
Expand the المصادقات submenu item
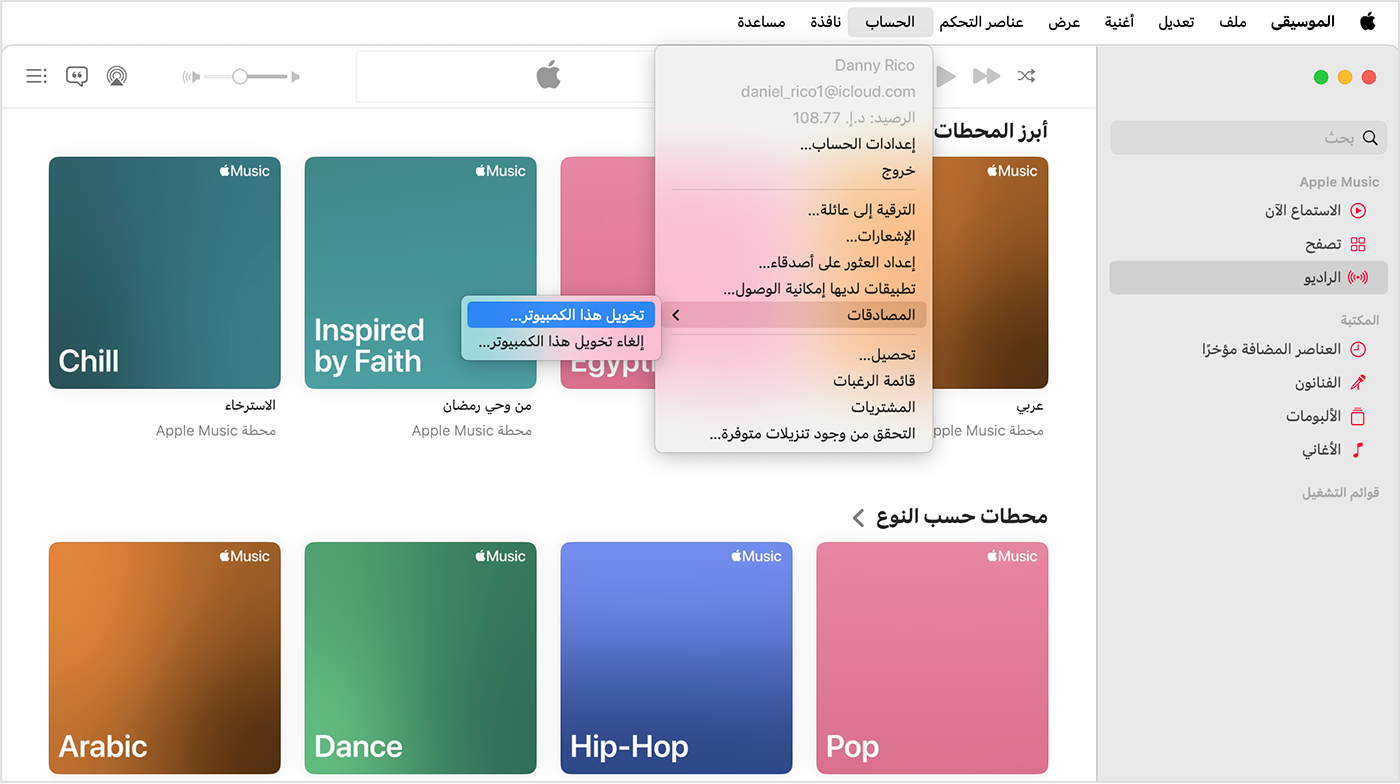(794, 315)
